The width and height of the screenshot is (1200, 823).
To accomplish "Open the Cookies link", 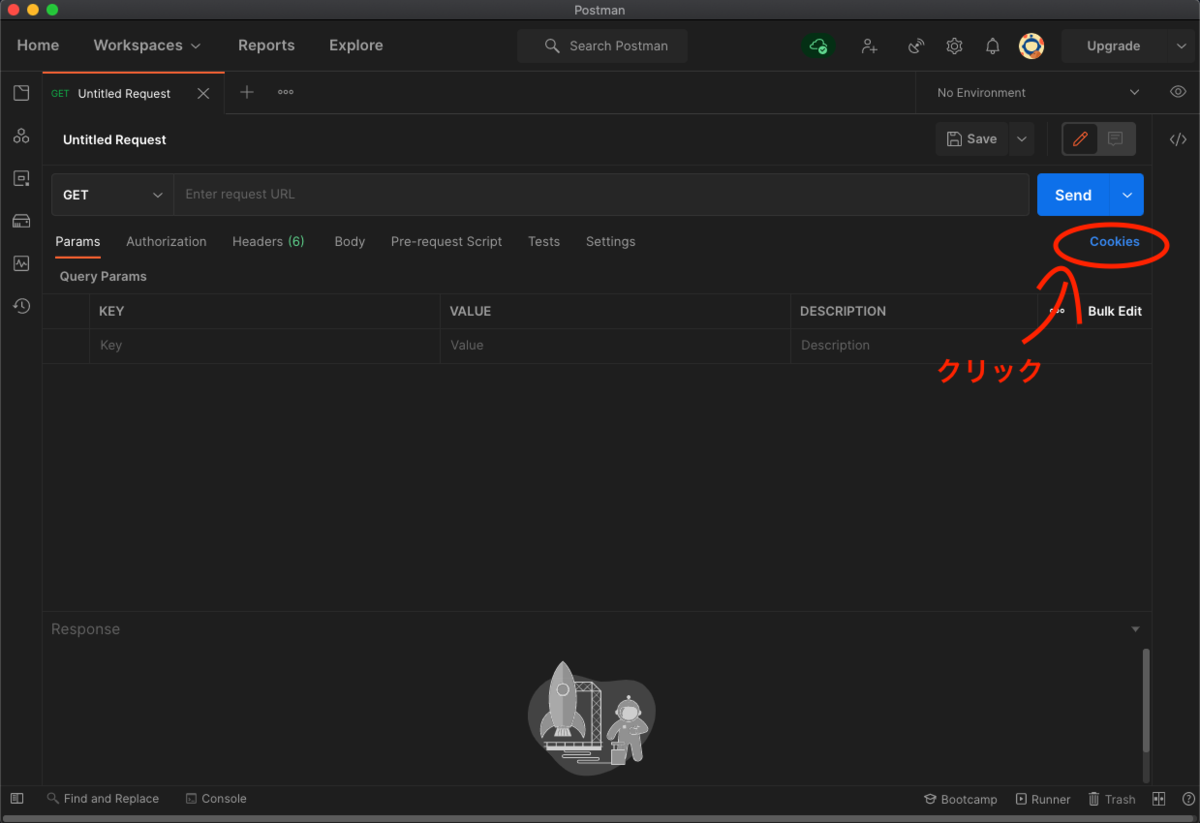I will click(x=1114, y=242).
